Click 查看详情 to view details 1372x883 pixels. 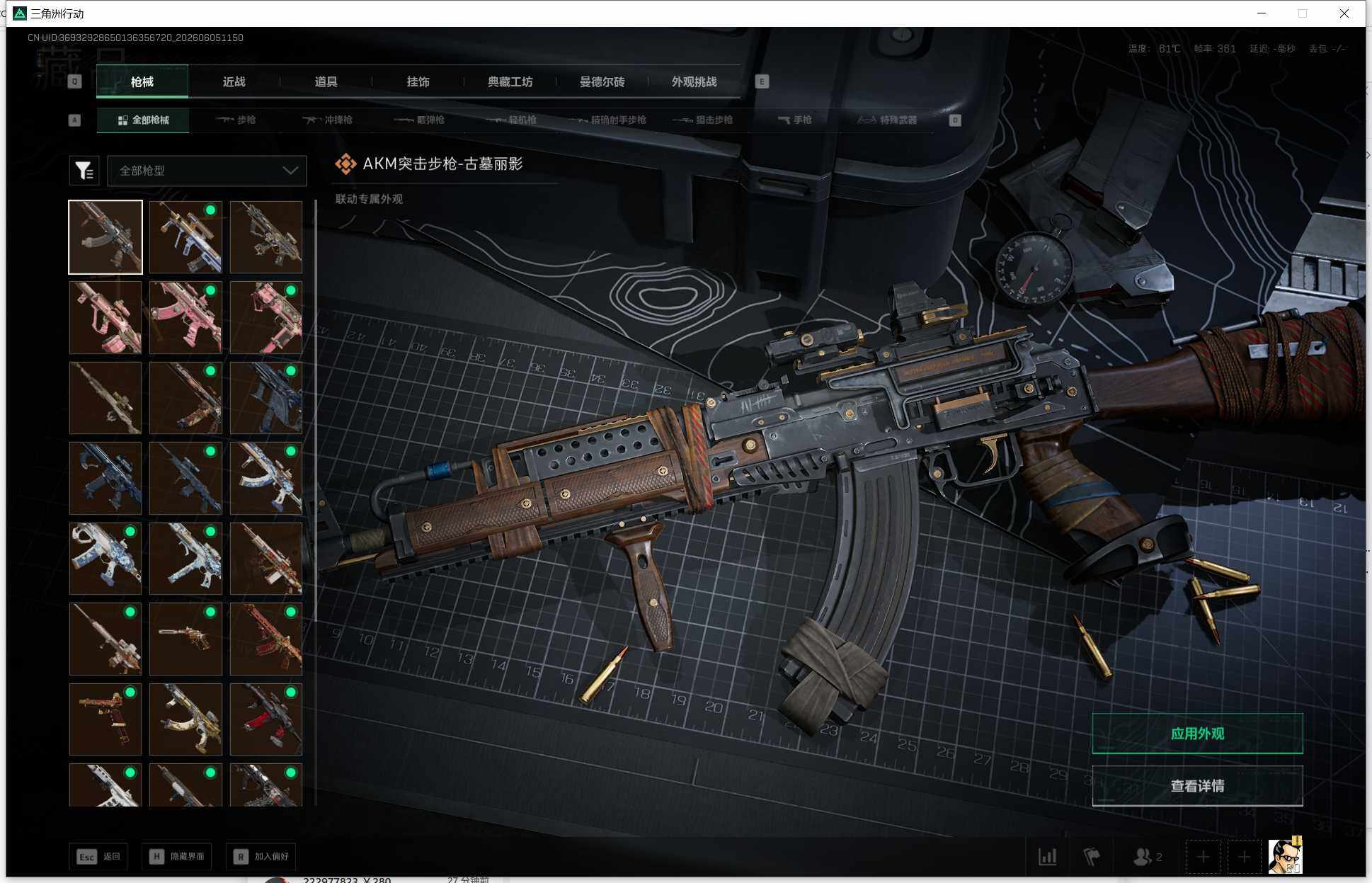pyautogui.click(x=1197, y=786)
